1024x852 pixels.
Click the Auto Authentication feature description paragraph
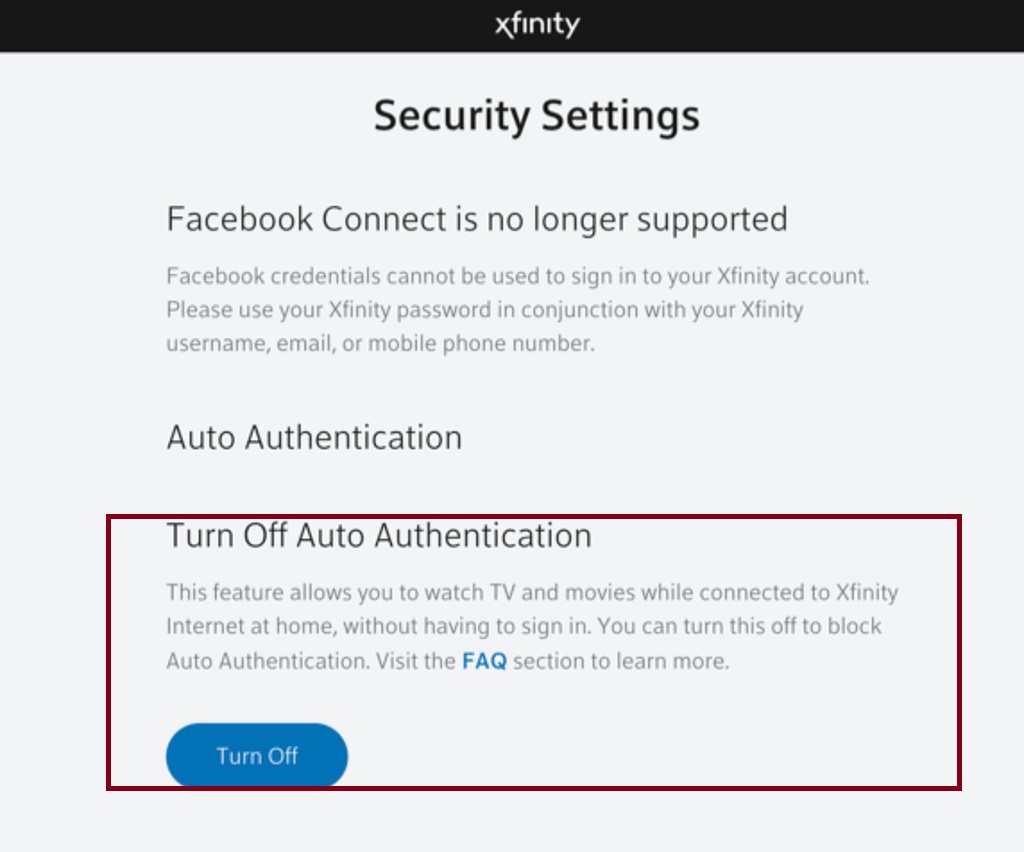point(530,626)
